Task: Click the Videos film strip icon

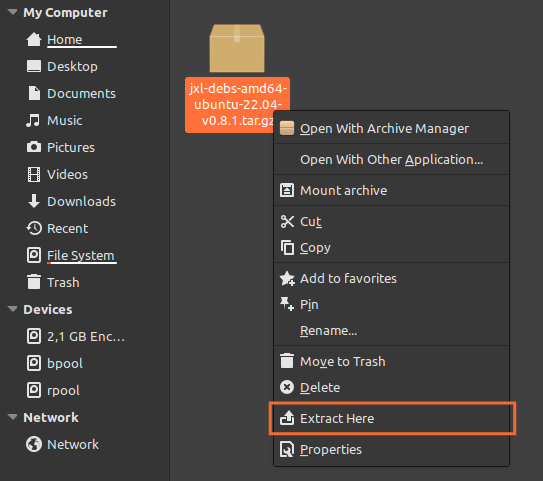Action: click(34, 174)
